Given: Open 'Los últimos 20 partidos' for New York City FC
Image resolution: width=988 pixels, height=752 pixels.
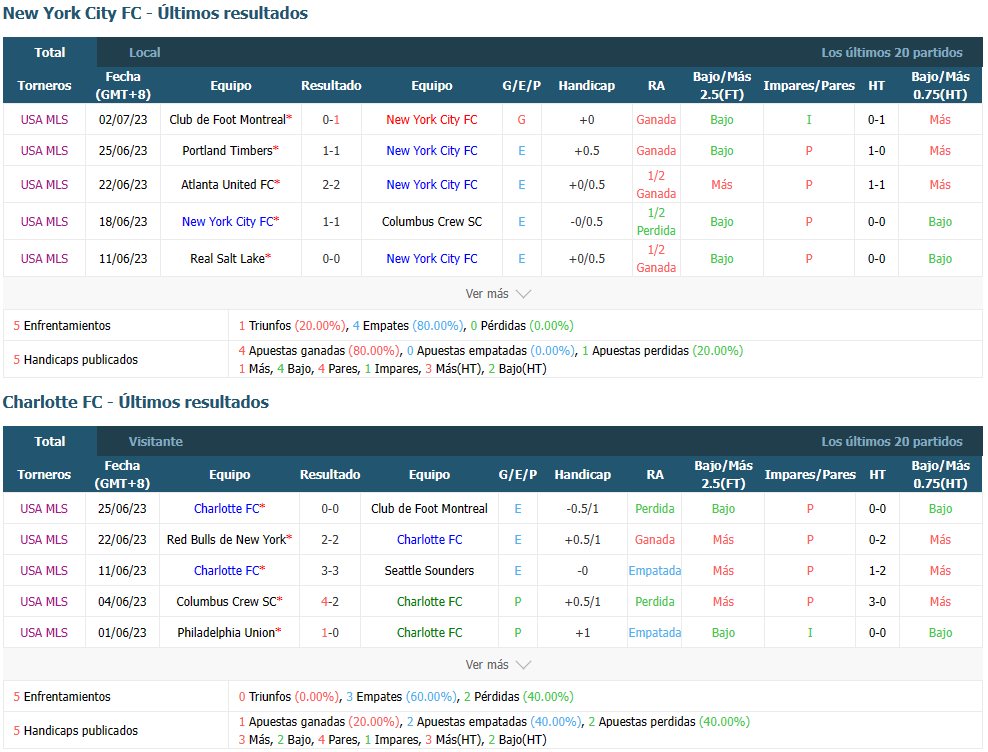Looking at the screenshot, I should [892, 52].
